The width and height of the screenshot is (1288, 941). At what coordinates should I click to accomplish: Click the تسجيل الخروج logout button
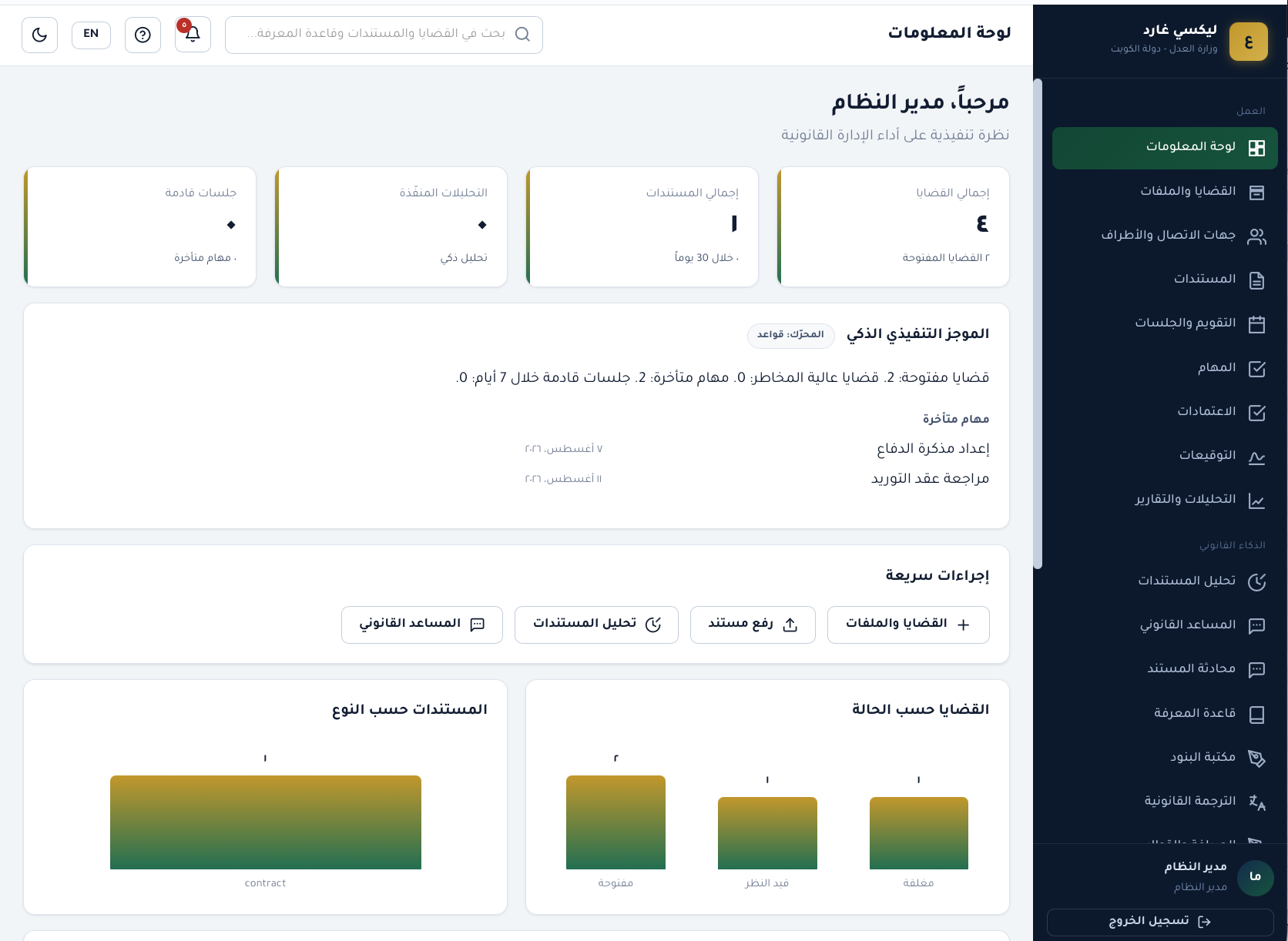1160,922
